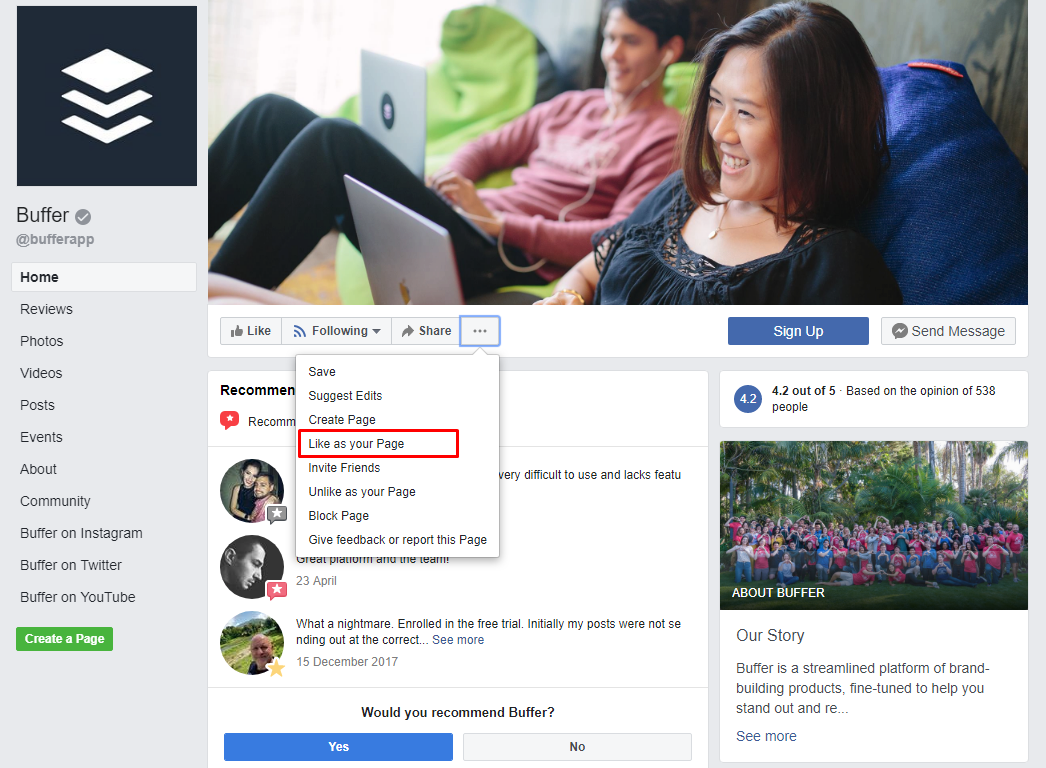Open About in sidebar

(38, 469)
